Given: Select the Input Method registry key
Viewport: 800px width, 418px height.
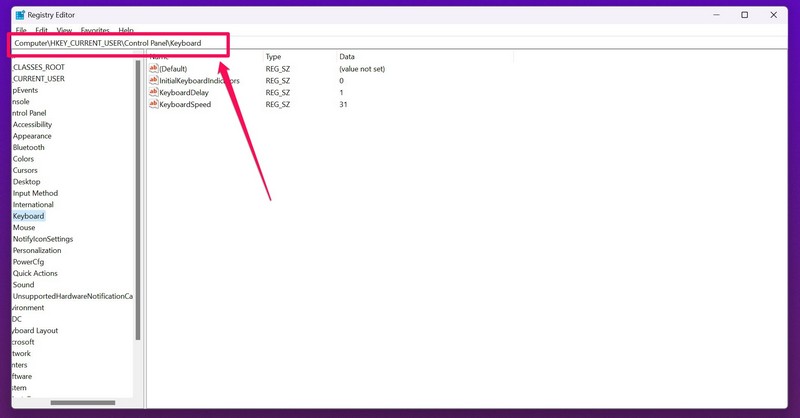Looking at the screenshot, I should pyautogui.click(x=35, y=193).
